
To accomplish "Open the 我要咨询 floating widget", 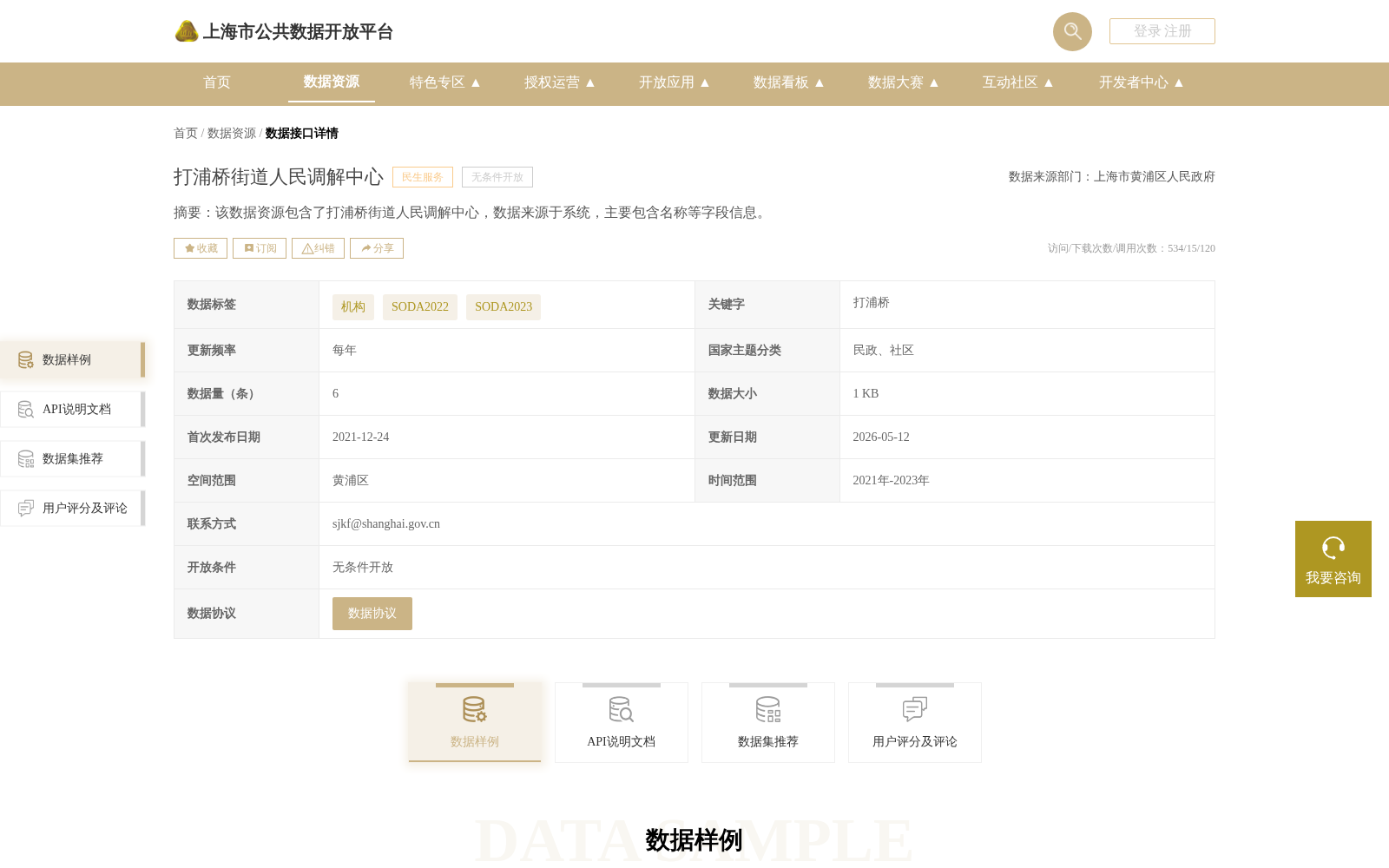I will point(1333,559).
